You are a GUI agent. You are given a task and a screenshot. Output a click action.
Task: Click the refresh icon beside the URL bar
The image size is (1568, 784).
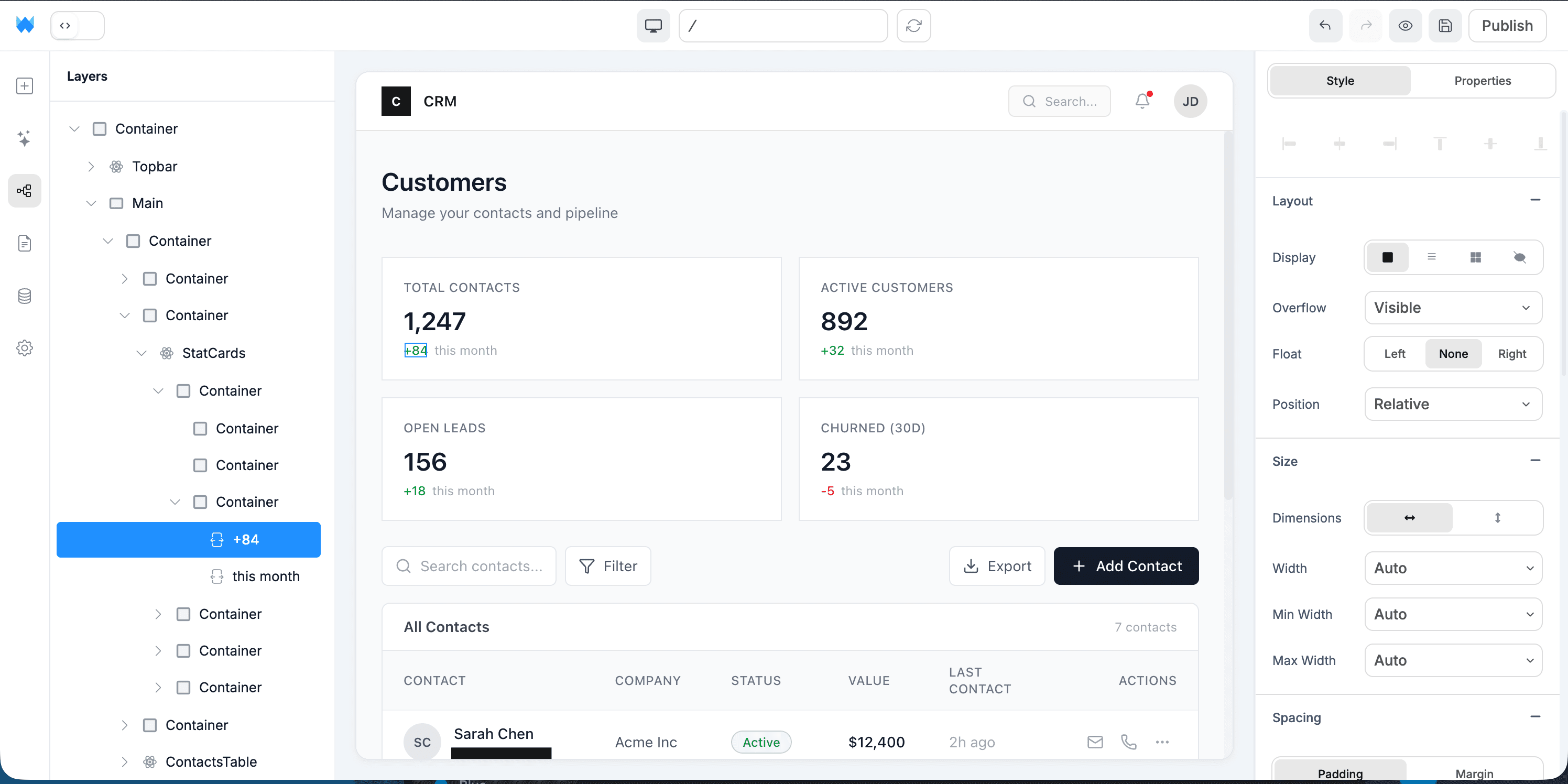(x=913, y=26)
